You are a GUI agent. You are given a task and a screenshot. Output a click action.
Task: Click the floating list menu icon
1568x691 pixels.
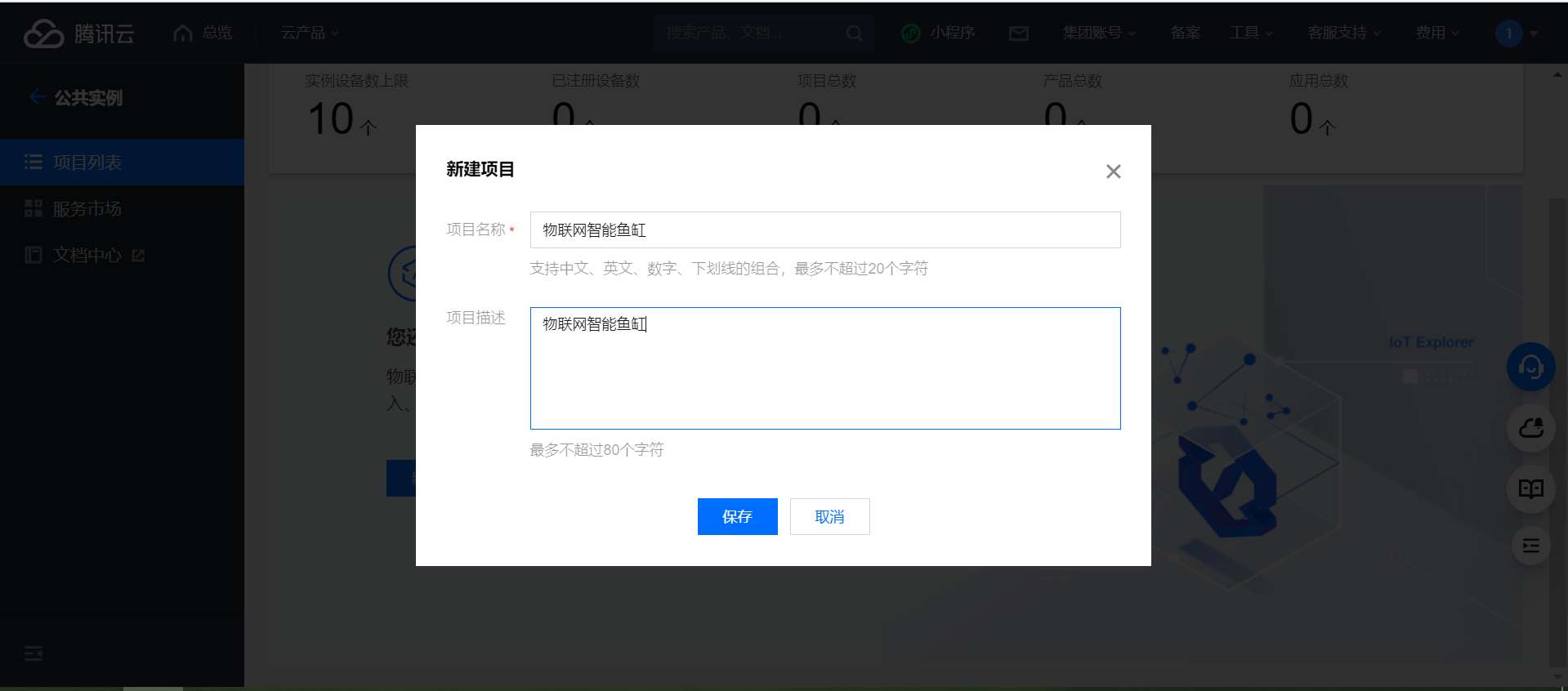point(1530,546)
